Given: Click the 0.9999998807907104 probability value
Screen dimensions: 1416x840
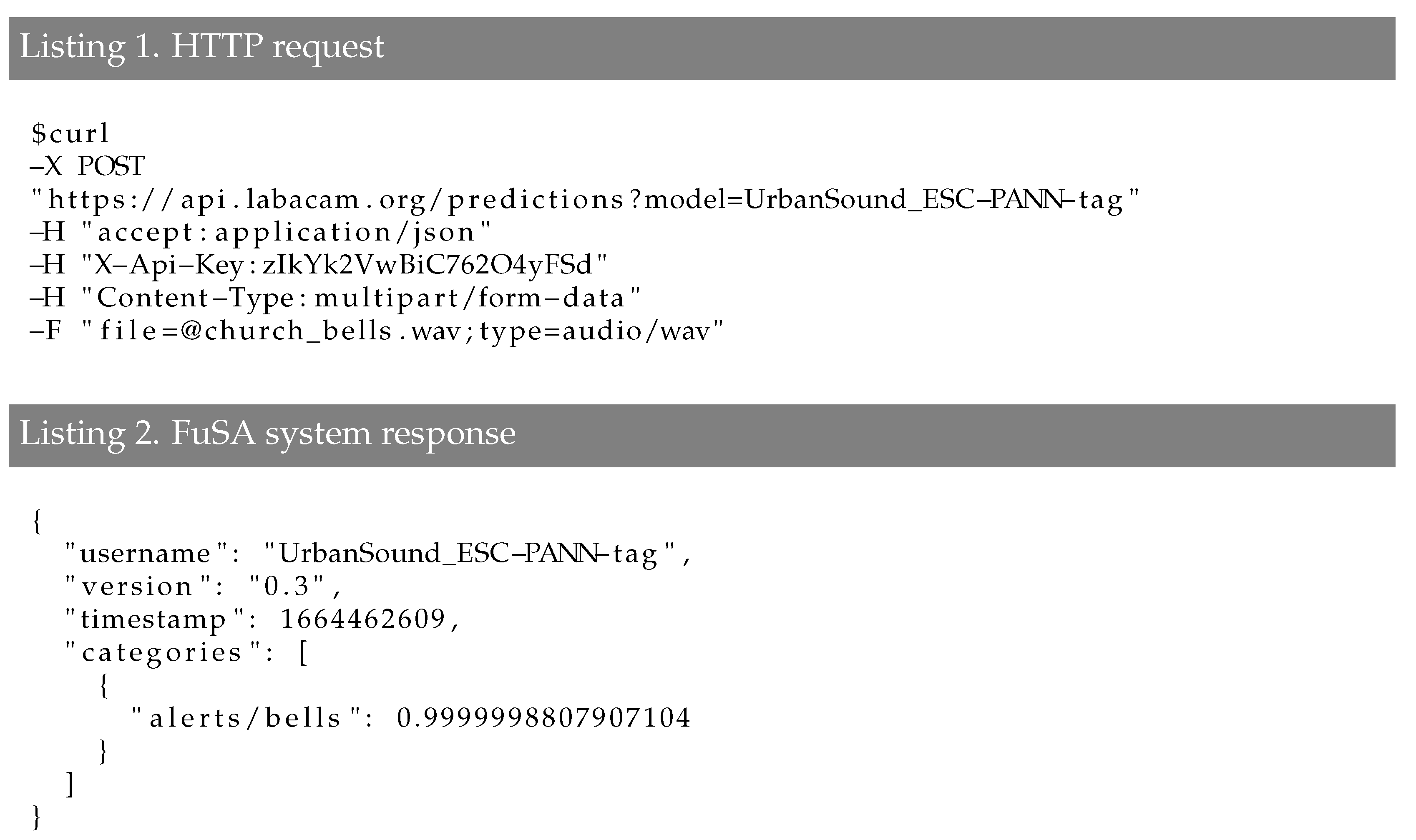Looking at the screenshot, I should pyautogui.click(x=543, y=718).
